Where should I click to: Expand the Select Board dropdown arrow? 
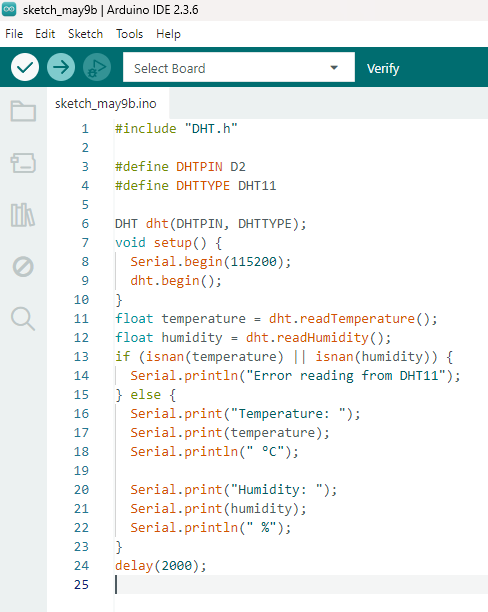(334, 68)
